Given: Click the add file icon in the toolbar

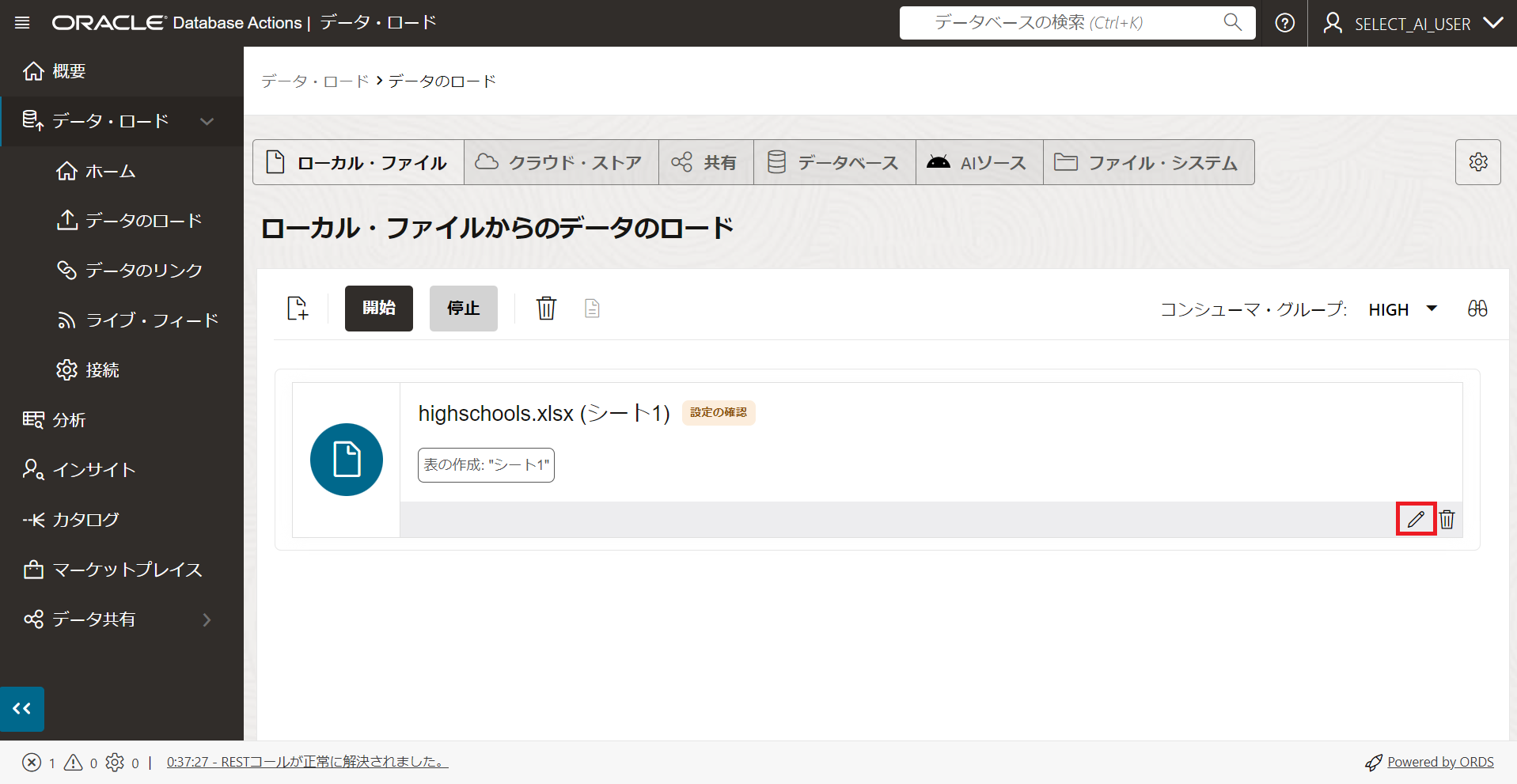Looking at the screenshot, I should [298, 309].
